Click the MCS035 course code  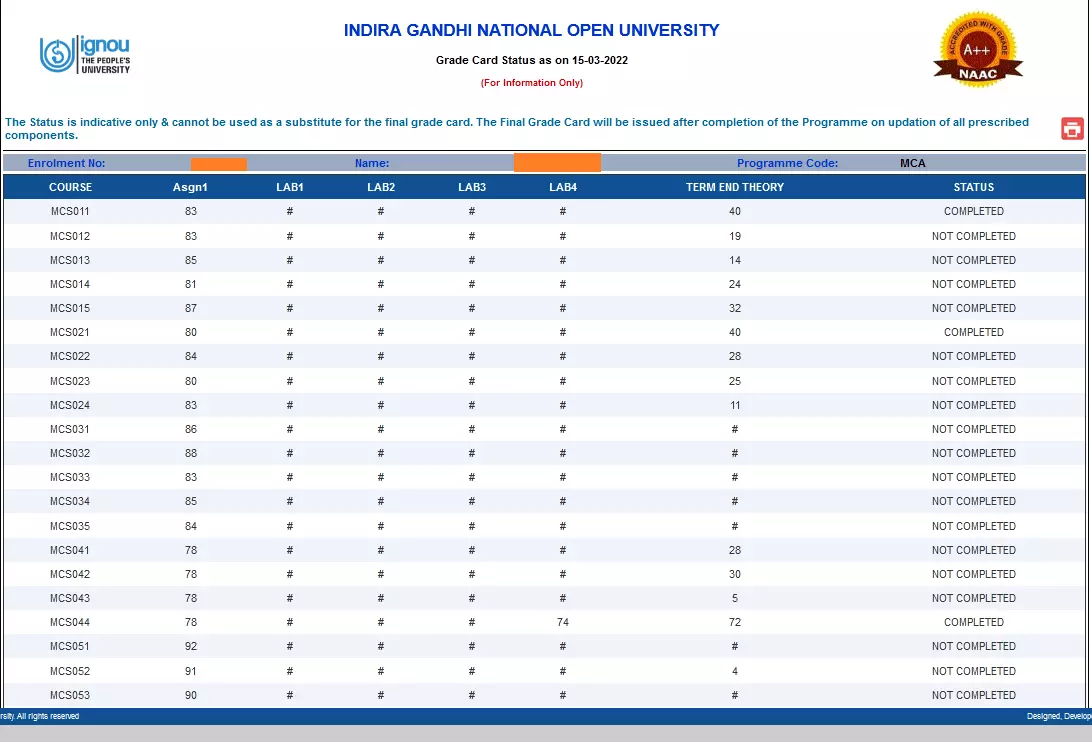[70, 526]
